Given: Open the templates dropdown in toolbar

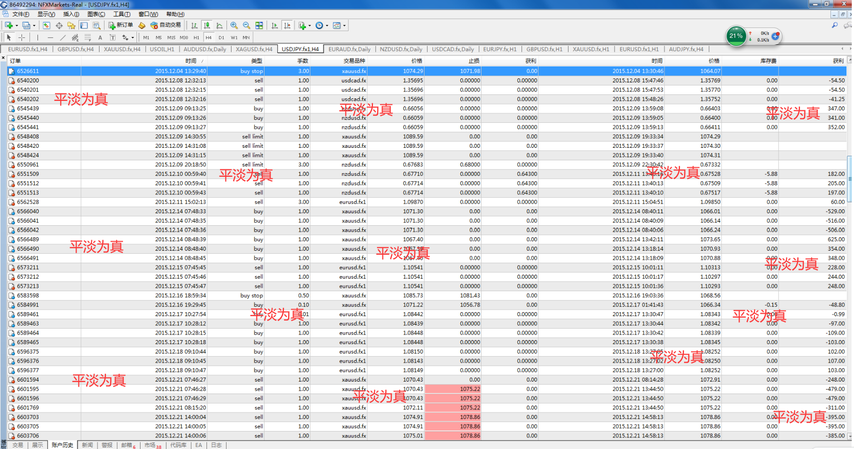Looking at the screenshot, I should tap(343, 25).
